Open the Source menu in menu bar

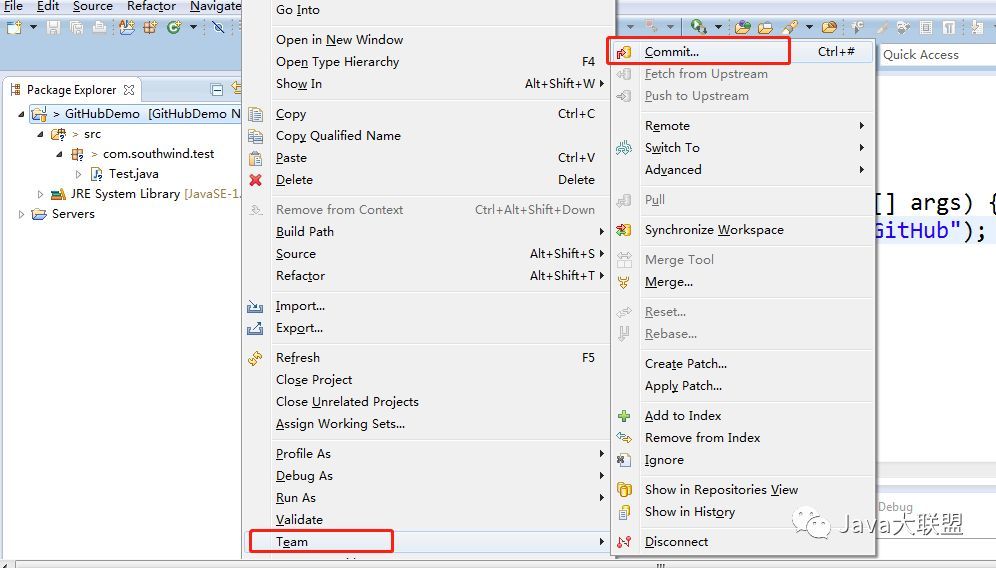pos(93,6)
